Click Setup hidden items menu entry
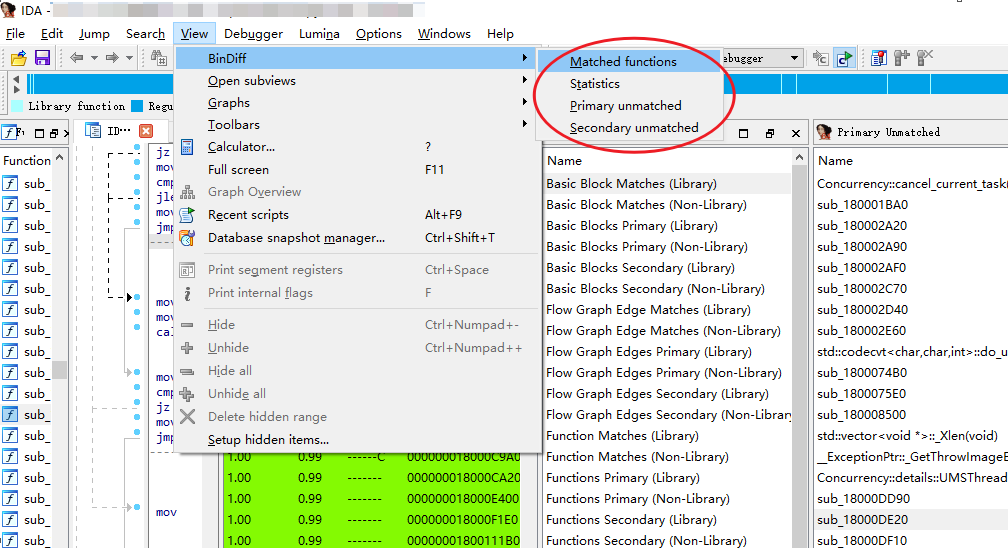Viewport: 1008px width, 548px height. [x=268, y=440]
